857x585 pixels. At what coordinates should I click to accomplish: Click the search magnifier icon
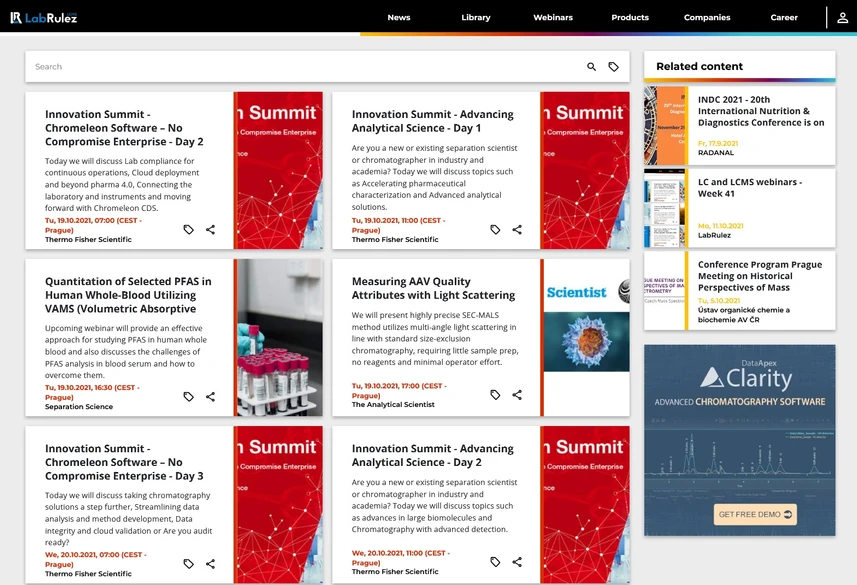[591, 67]
